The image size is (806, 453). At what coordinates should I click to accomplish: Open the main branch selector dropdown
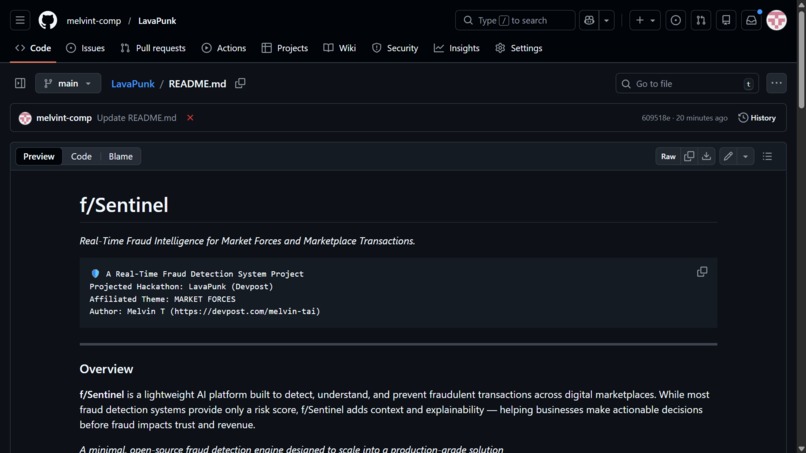pyautogui.click(x=68, y=83)
